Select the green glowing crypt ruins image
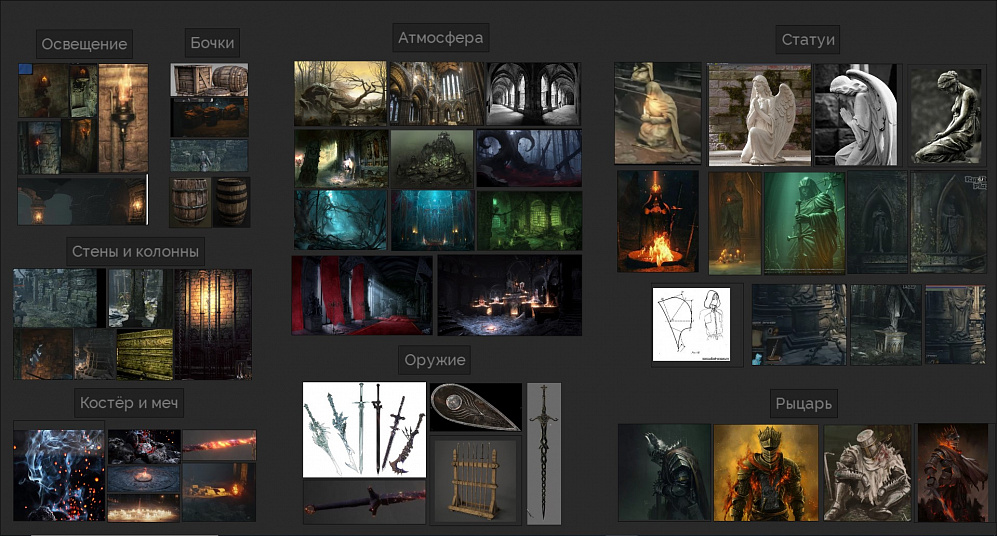 pos(529,220)
